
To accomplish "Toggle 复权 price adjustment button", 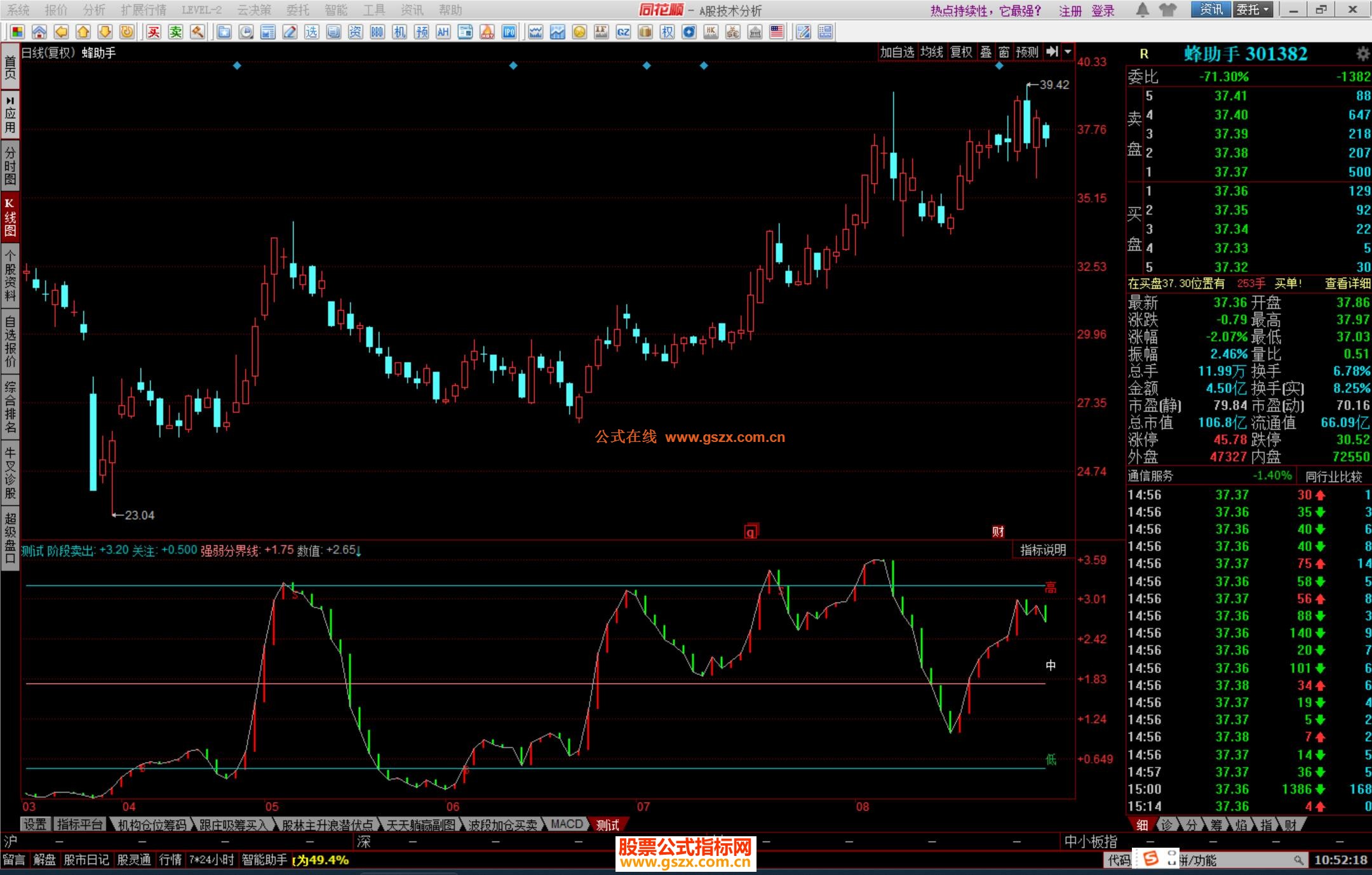I will tap(961, 52).
